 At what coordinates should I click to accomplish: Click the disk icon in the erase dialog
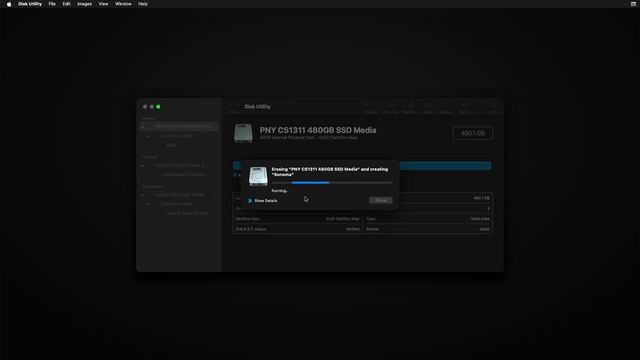tap(258, 176)
